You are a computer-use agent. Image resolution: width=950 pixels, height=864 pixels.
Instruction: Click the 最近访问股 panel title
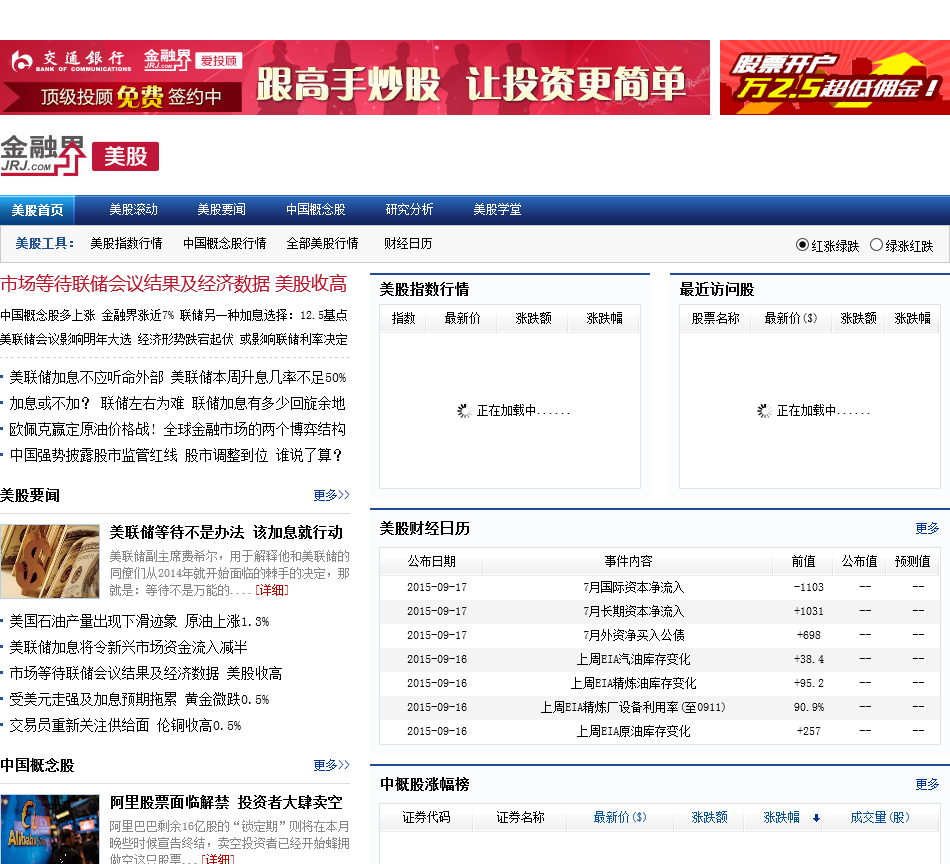[717, 290]
